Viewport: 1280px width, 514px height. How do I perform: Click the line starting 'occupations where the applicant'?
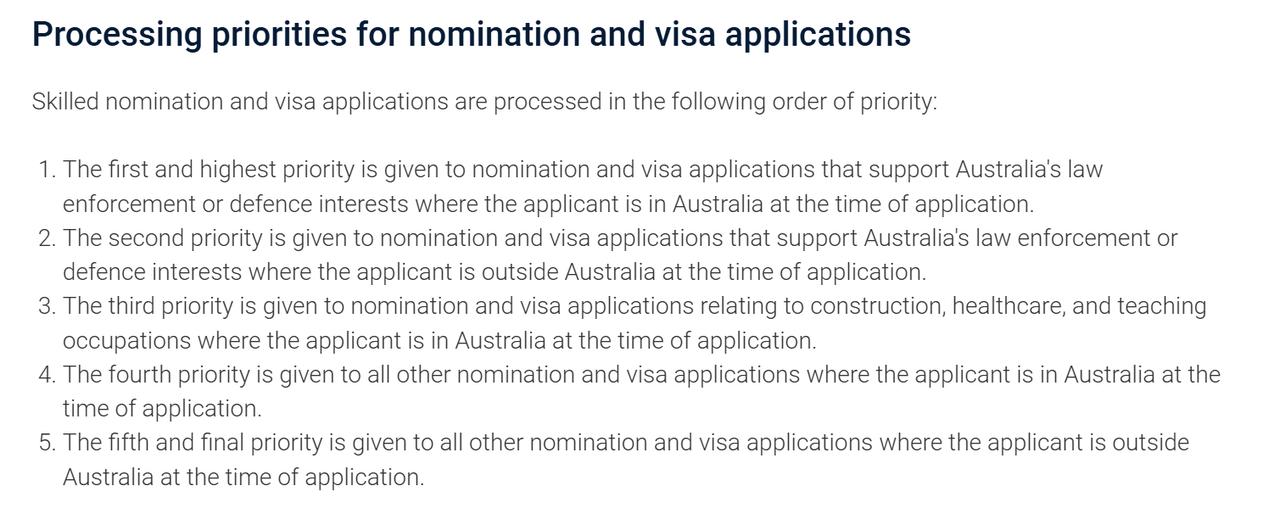pos(440,340)
